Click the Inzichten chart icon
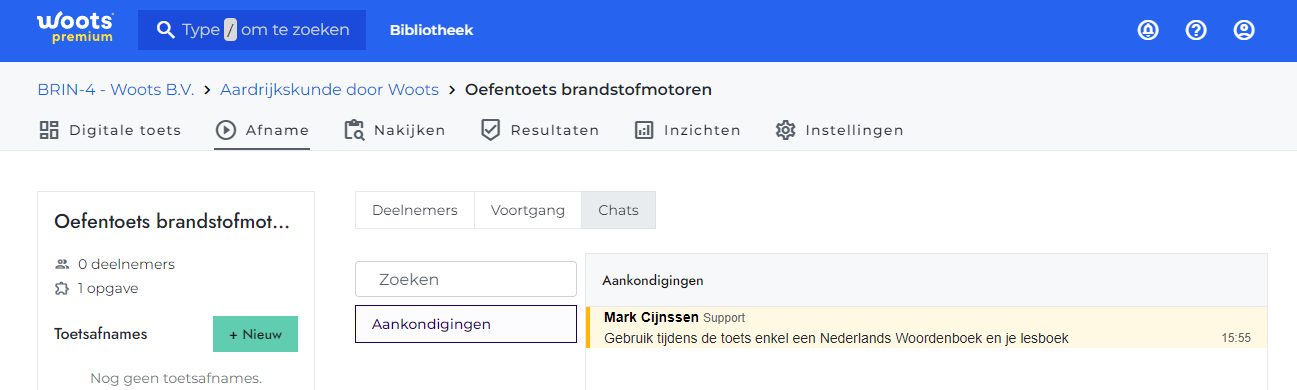This screenshot has height=390, width=1297. (x=644, y=130)
